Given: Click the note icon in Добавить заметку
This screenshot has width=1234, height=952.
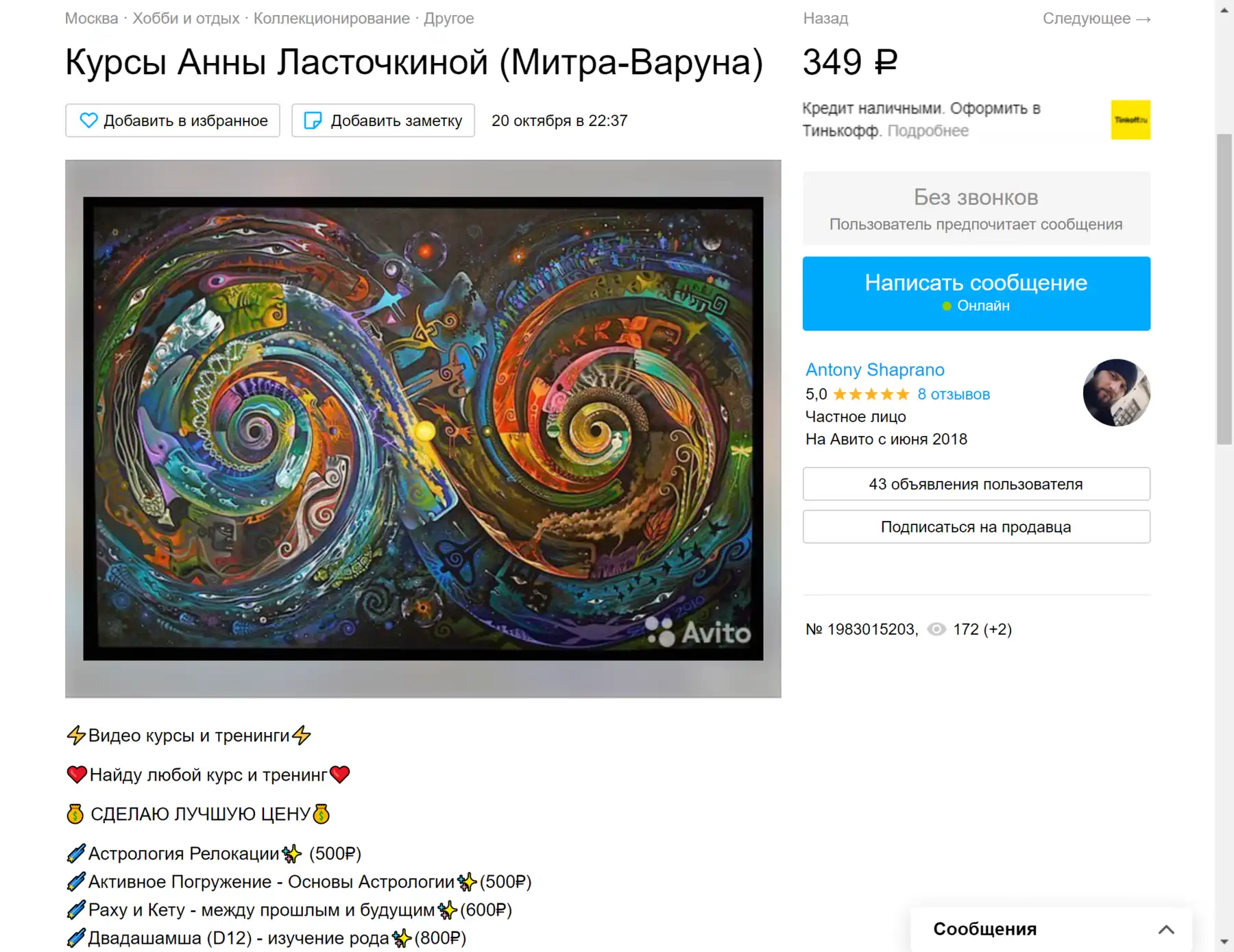Looking at the screenshot, I should pos(313,121).
